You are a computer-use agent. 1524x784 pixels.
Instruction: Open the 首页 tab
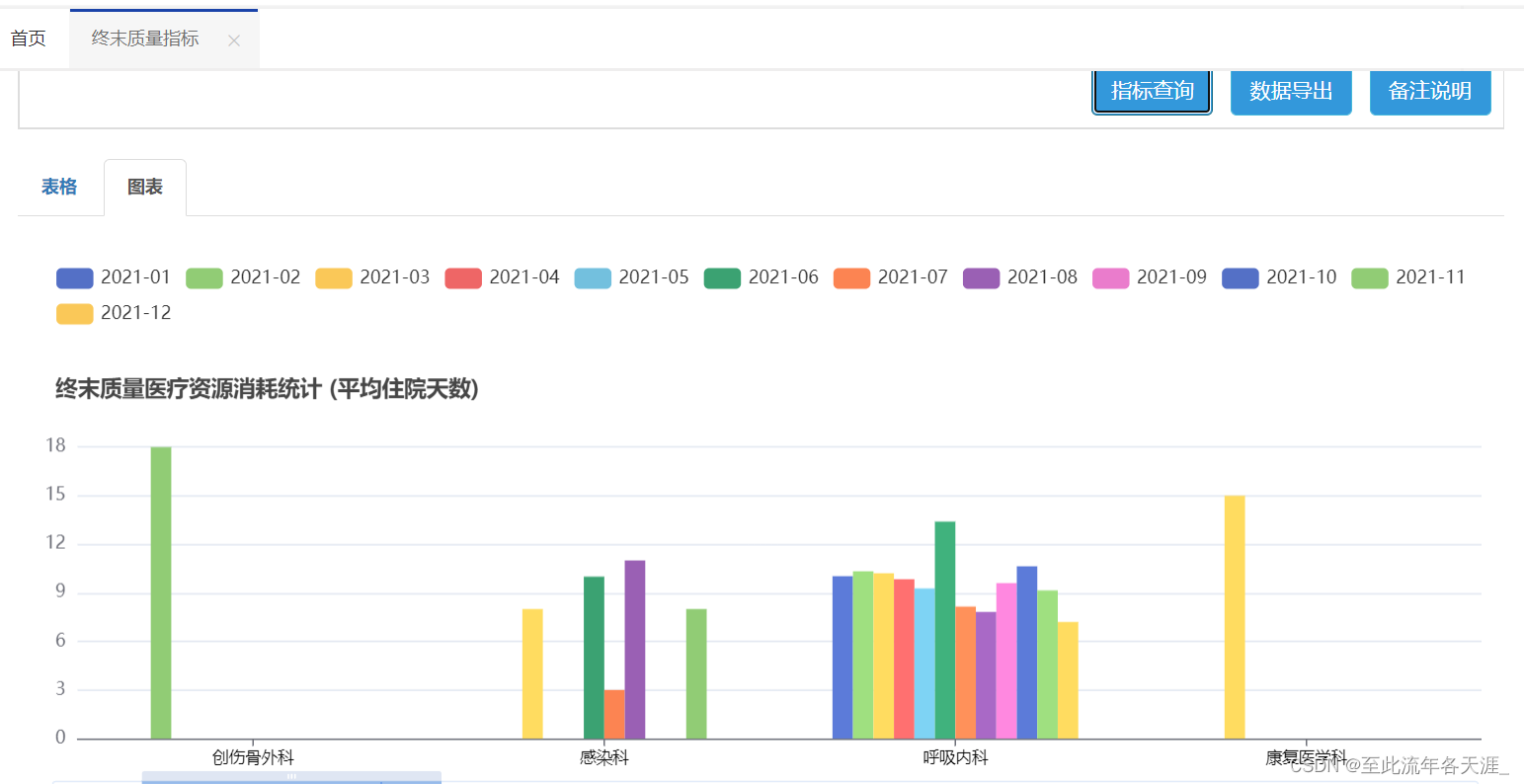point(29,39)
